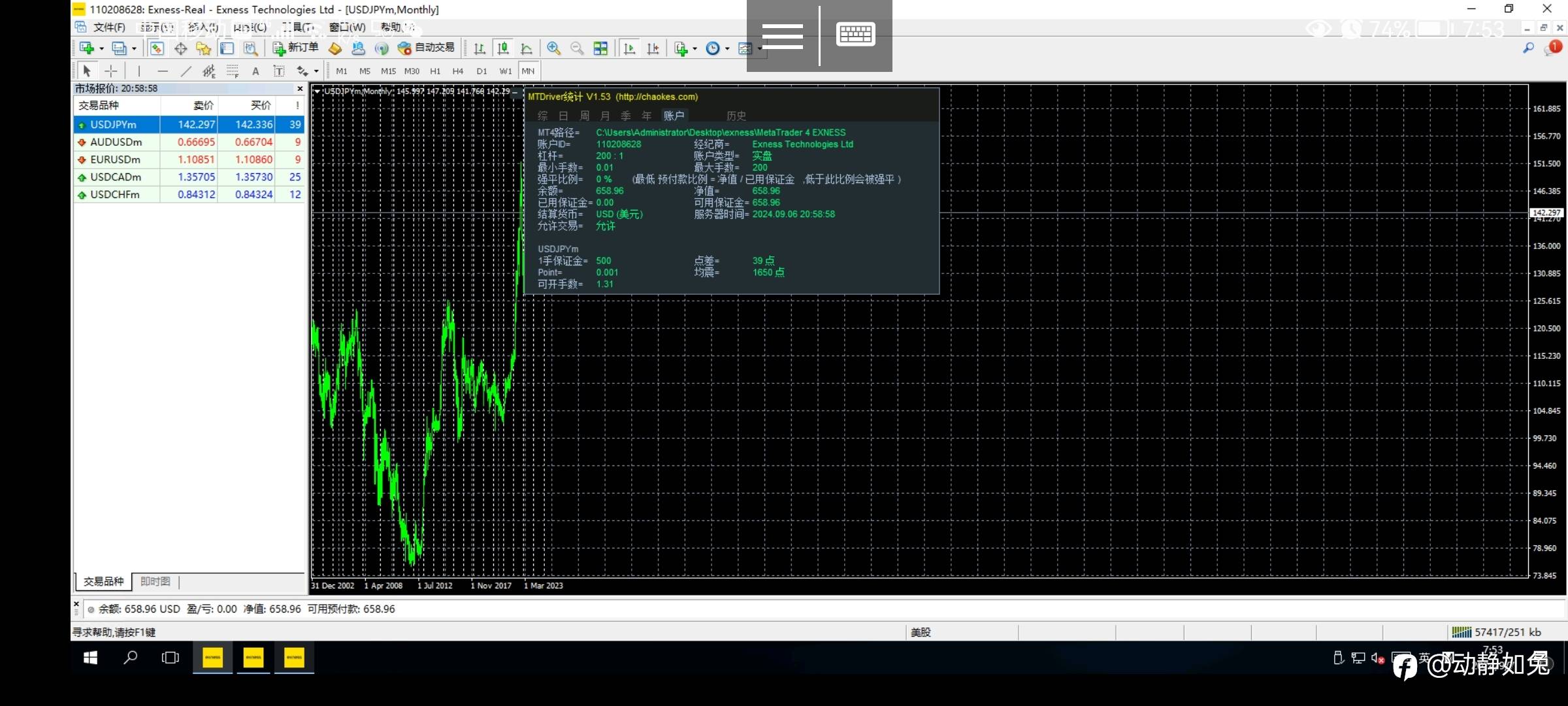Select the H4 timeframe button
Screen dimensions: 1568x706
pyautogui.click(x=458, y=71)
